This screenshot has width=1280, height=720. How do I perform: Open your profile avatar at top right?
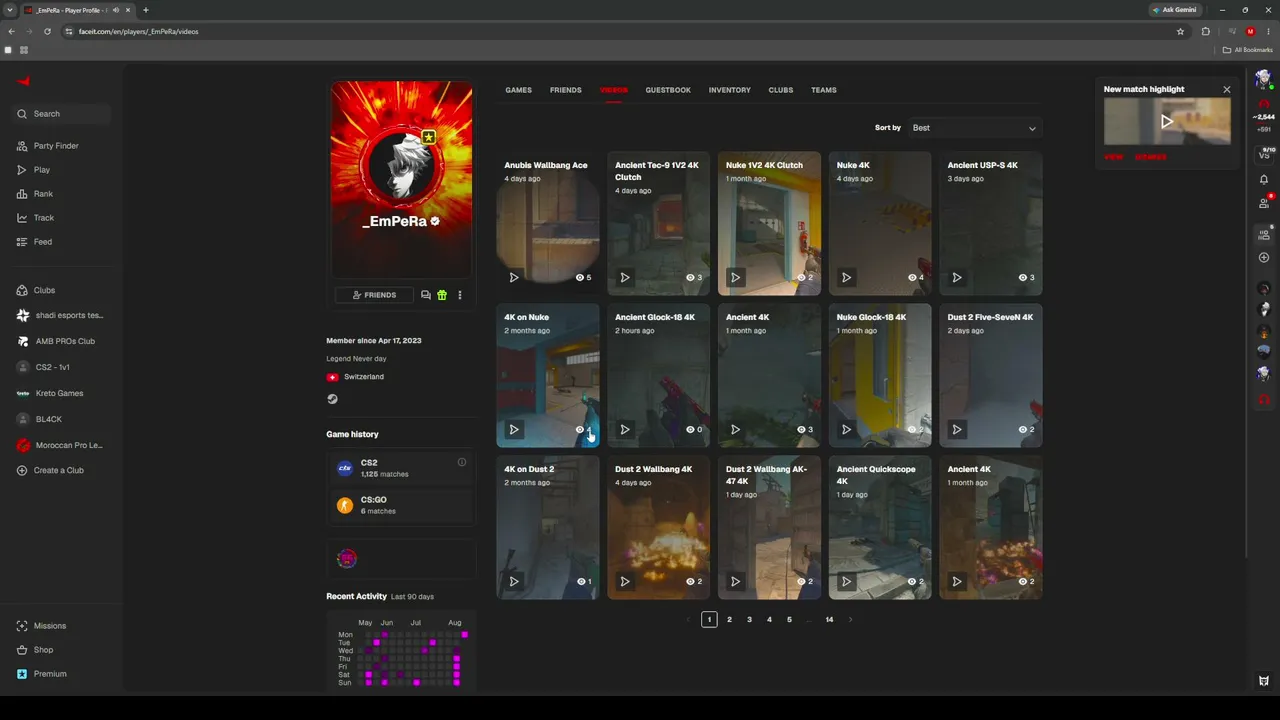[x=1263, y=79]
